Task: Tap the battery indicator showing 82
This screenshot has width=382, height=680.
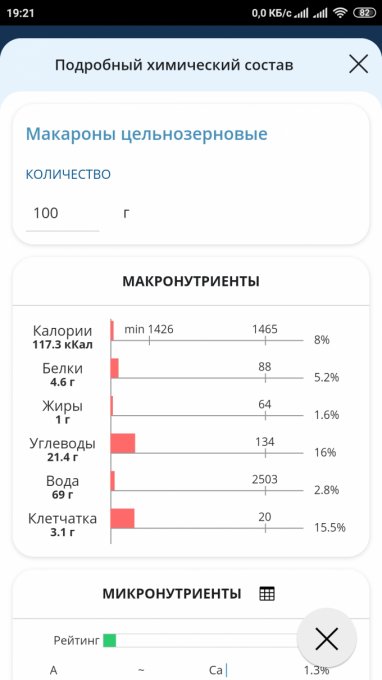Action: tap(365, 13)
